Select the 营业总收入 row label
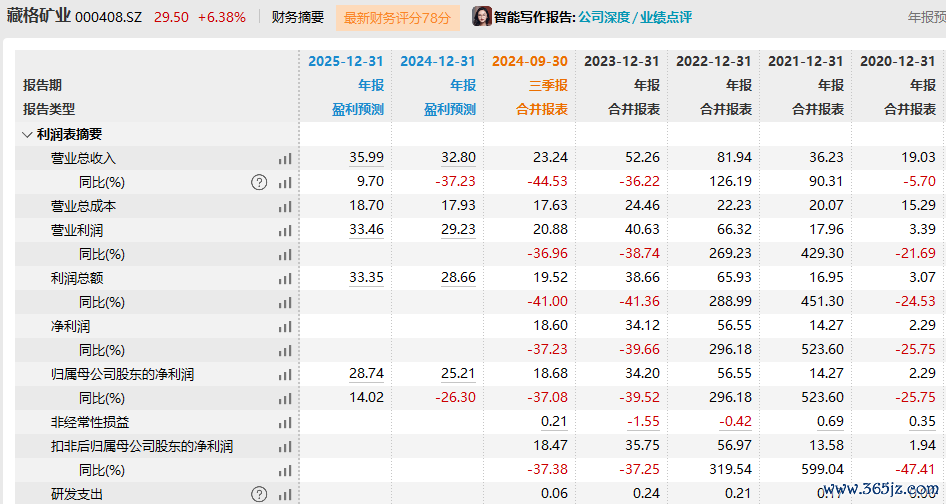 click(83, 159)
